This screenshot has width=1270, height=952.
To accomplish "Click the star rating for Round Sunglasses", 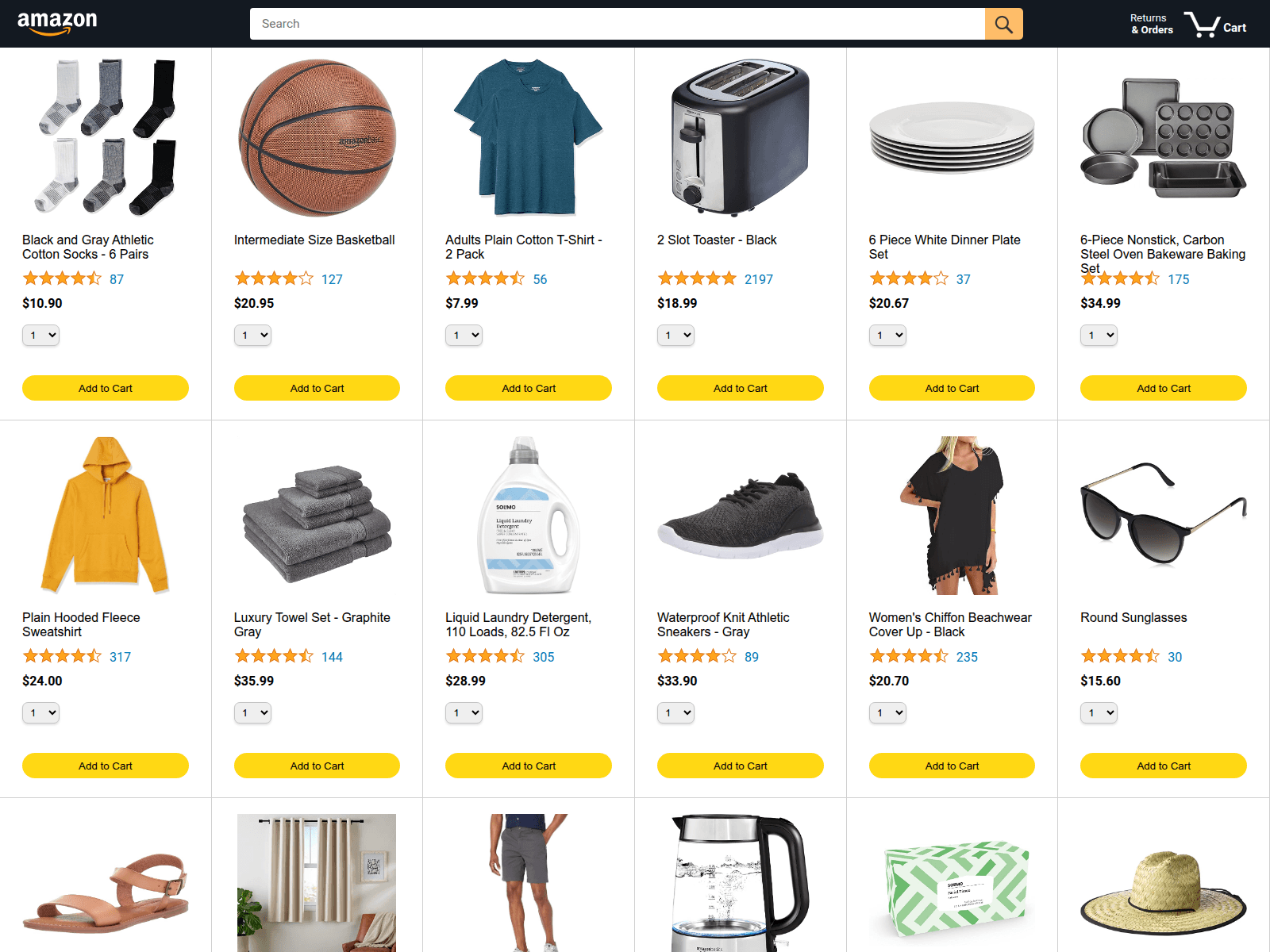I will (1120, 656).
